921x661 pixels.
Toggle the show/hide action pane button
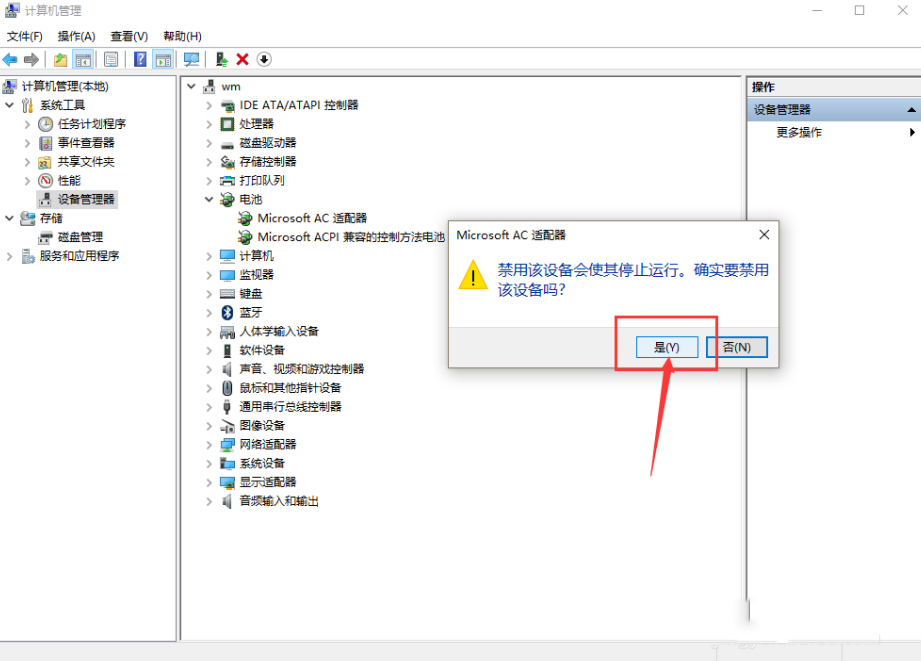(x=163, y=59)
